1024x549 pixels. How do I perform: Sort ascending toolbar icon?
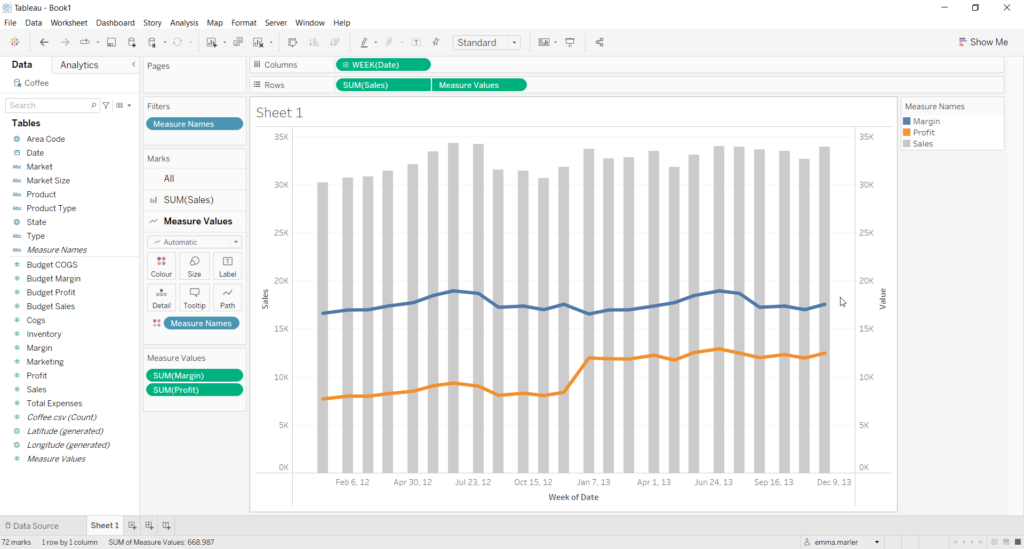[314, 42]
